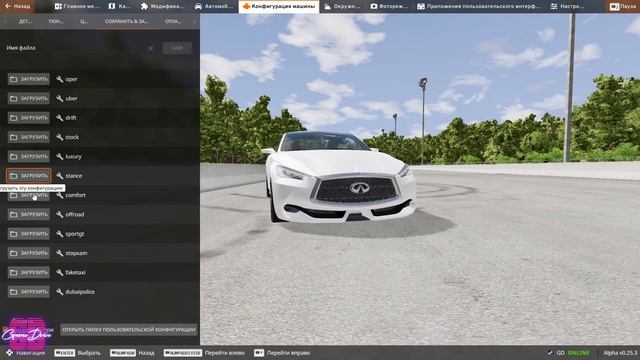Click the wrench icon beside luxury
Screen dimensions: 640x360
click(60, 156)
